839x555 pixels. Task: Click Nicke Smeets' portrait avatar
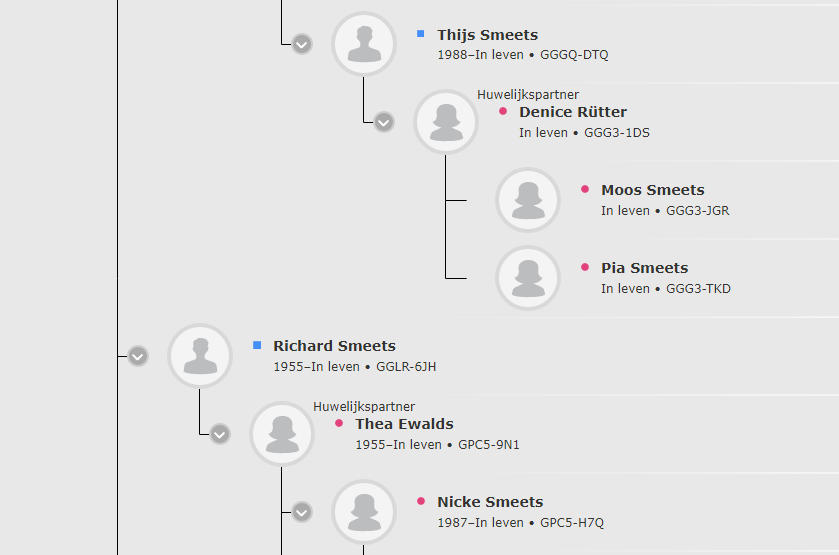[364, 512]
